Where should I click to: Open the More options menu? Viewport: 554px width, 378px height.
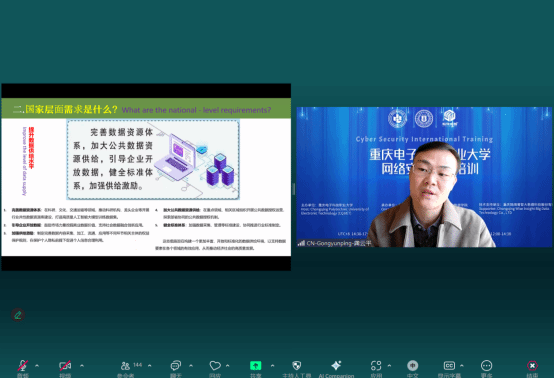click(487, 368)
